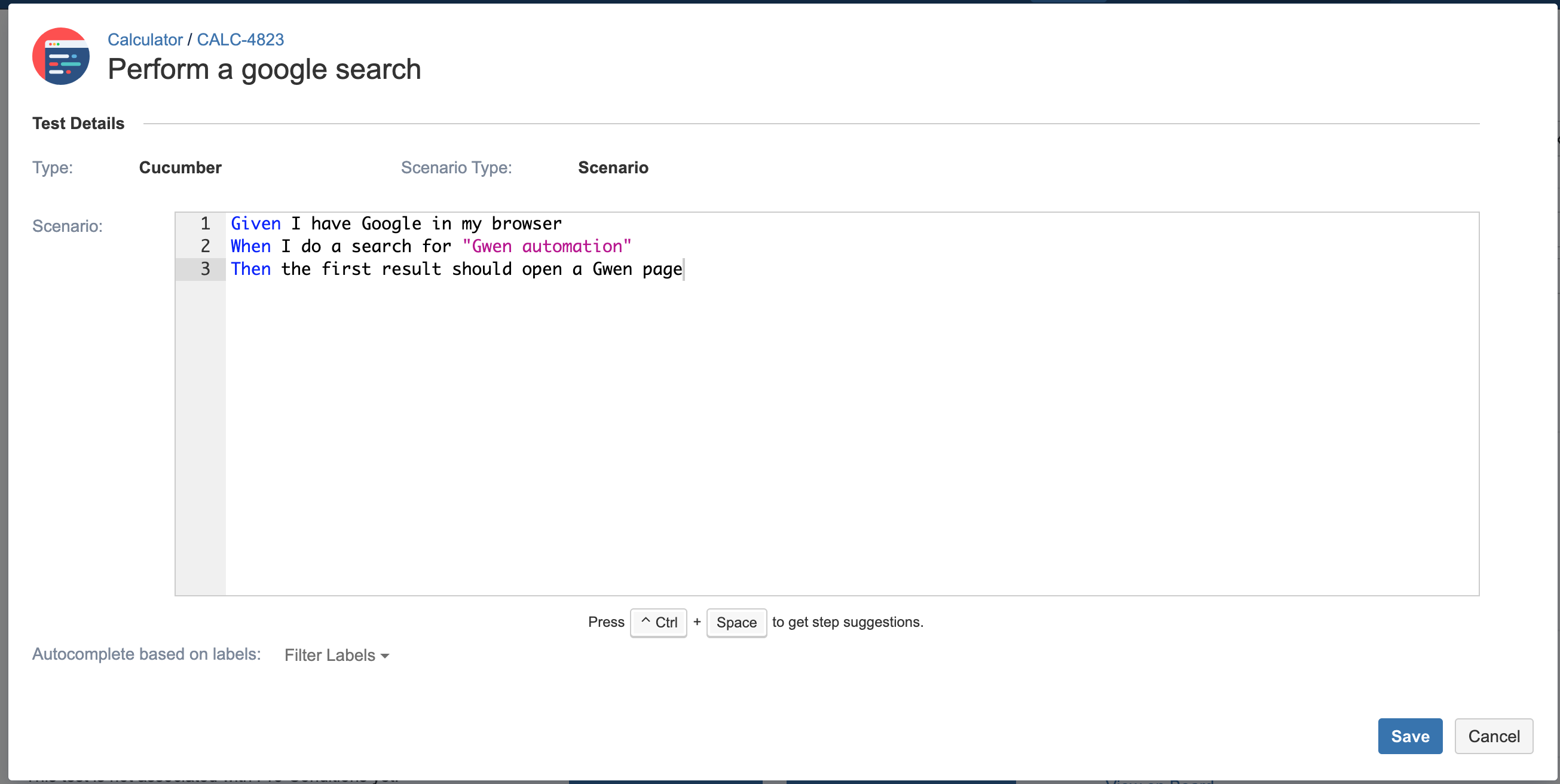Click line 1 'Given I have Google in my browser'
This screenshot has height=784, width=1560.
click(x=396, y=223)
